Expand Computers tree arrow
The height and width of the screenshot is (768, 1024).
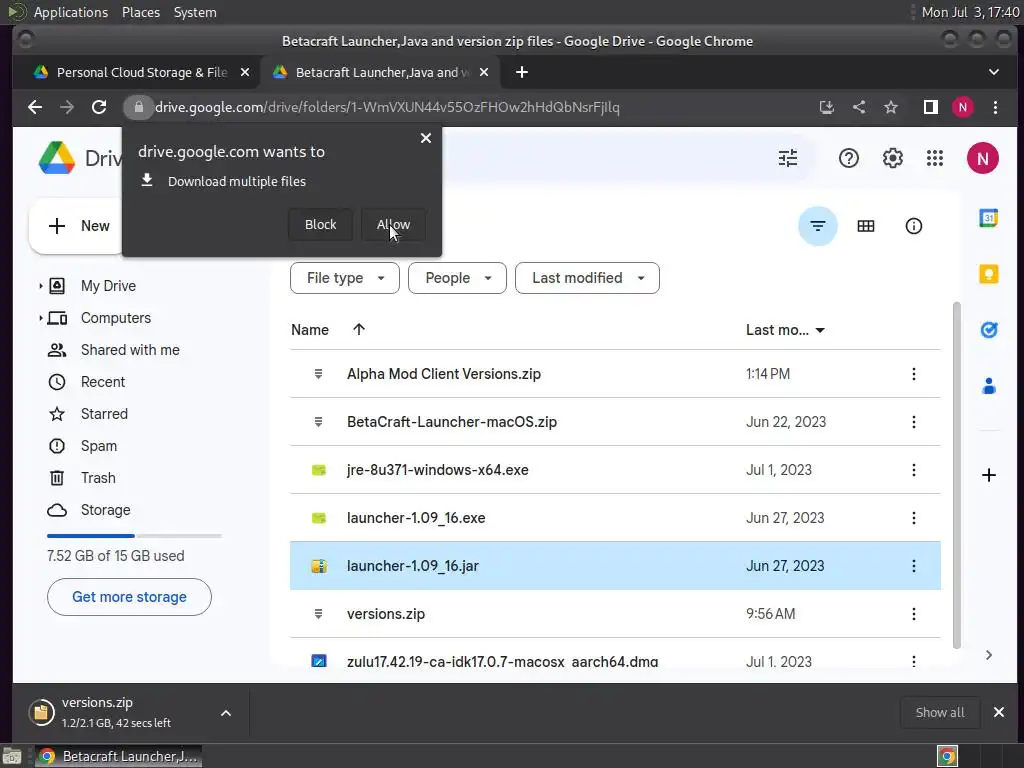[x=40, y=318]
